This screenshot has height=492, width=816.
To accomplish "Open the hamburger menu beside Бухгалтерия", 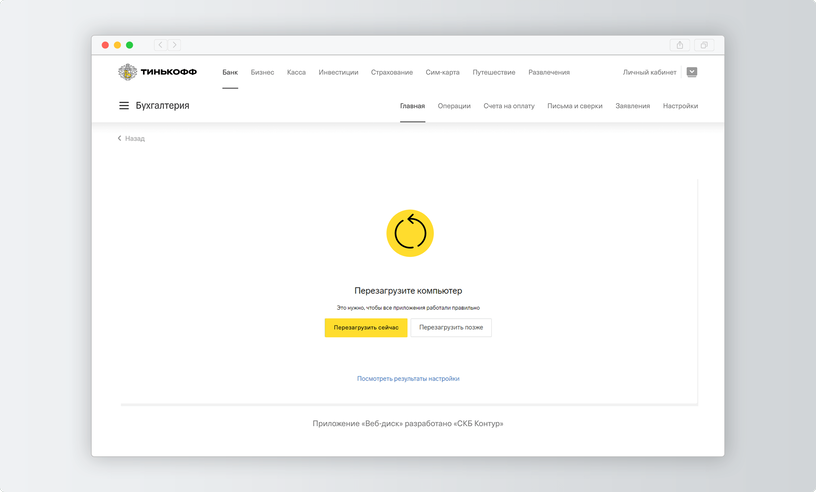I will [124, 106].
